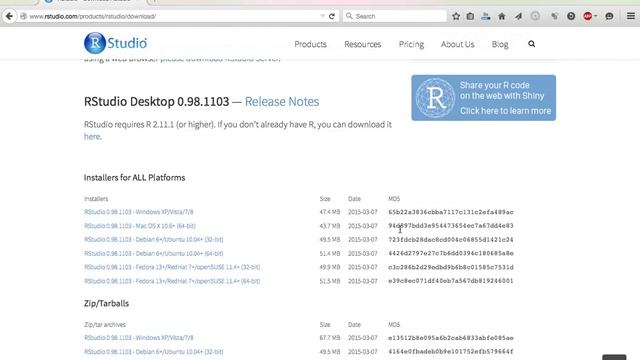
Task: Open the Firefox hamburger menu
Action: click(x=631, y=16)
